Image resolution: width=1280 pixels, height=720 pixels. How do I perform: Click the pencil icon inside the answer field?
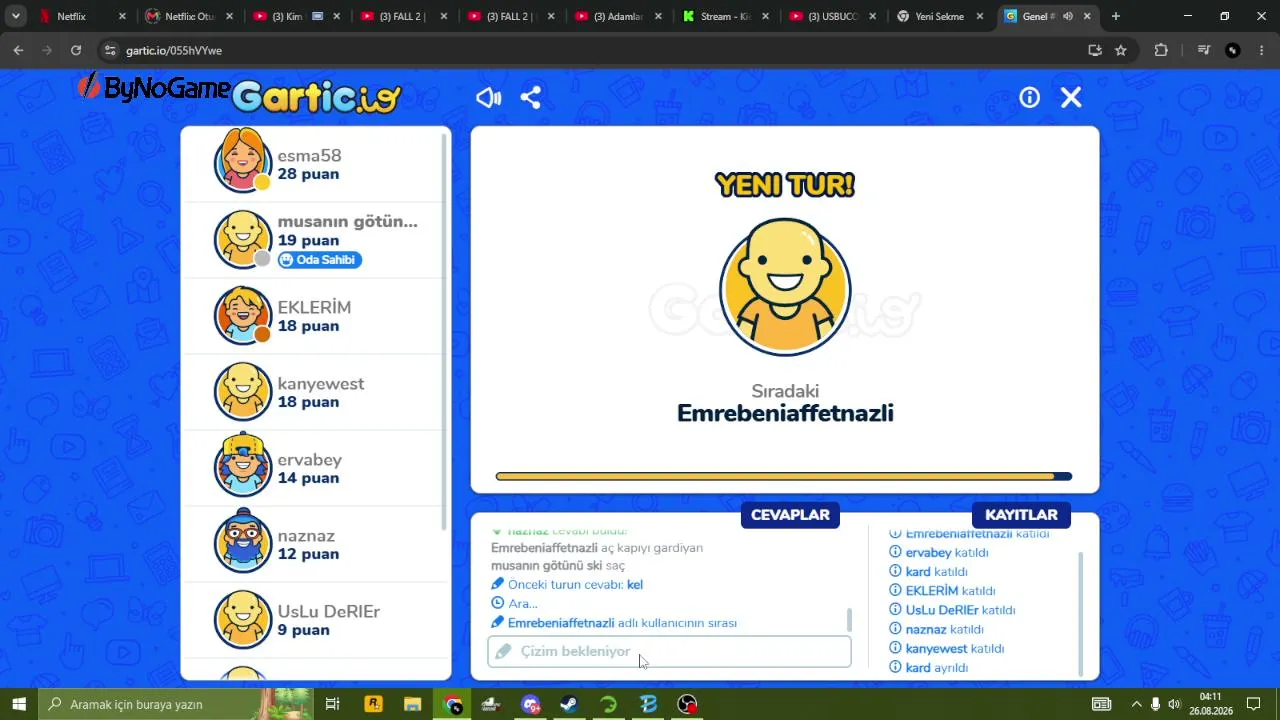click(503, 651)
